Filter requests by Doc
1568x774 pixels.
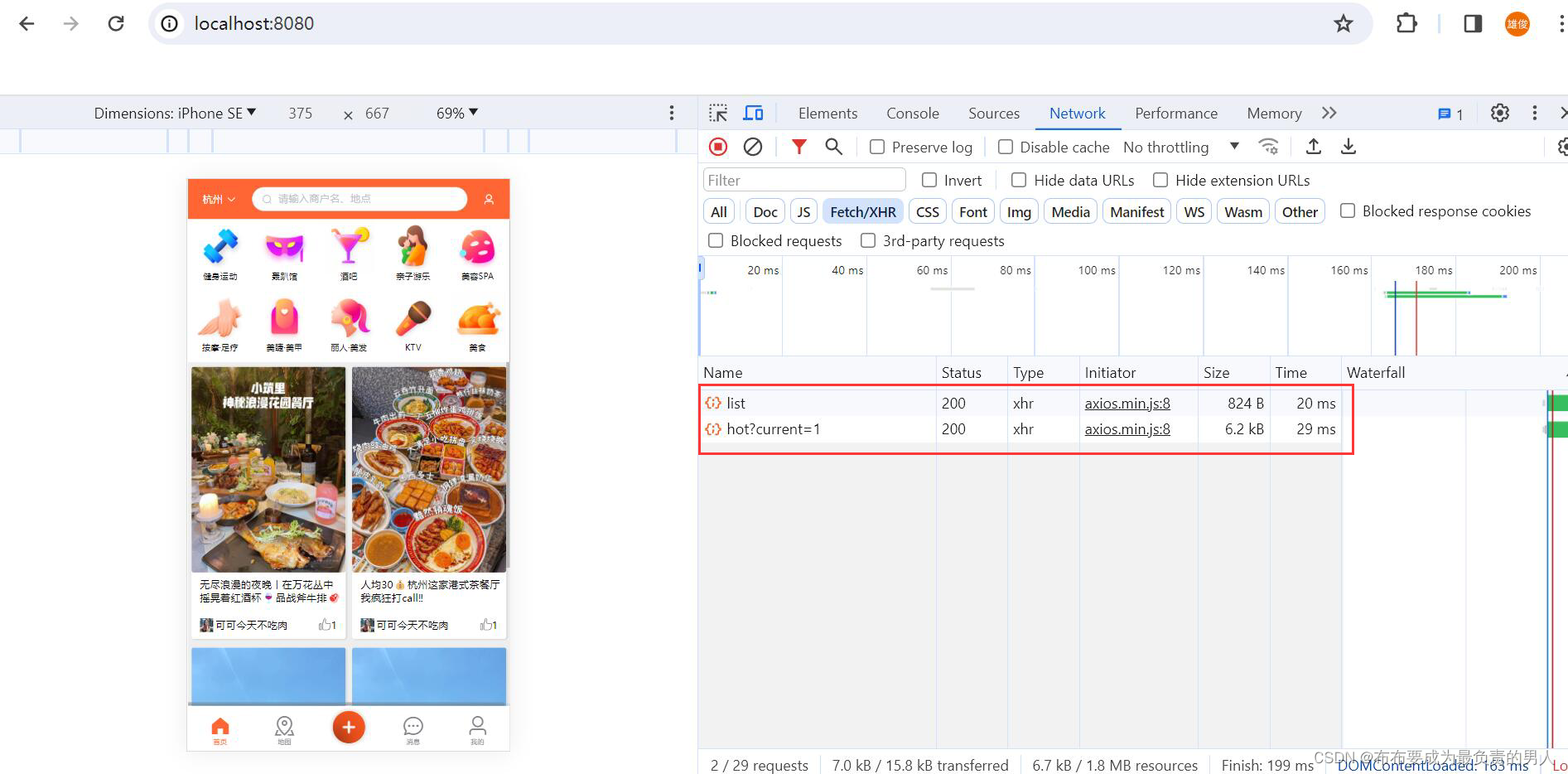[x=765, y=211]
